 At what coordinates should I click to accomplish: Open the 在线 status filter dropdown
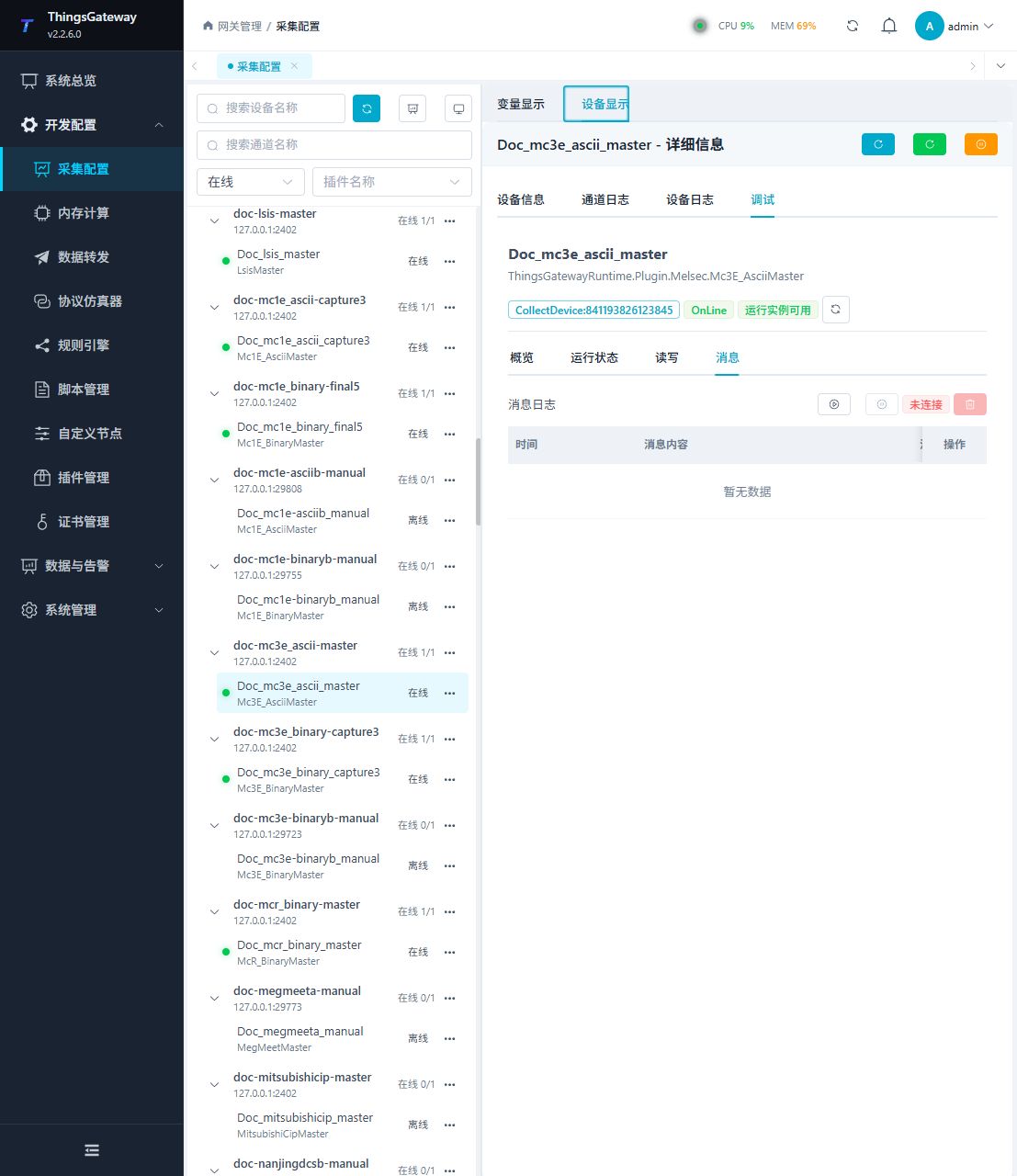tap(251, 182)
